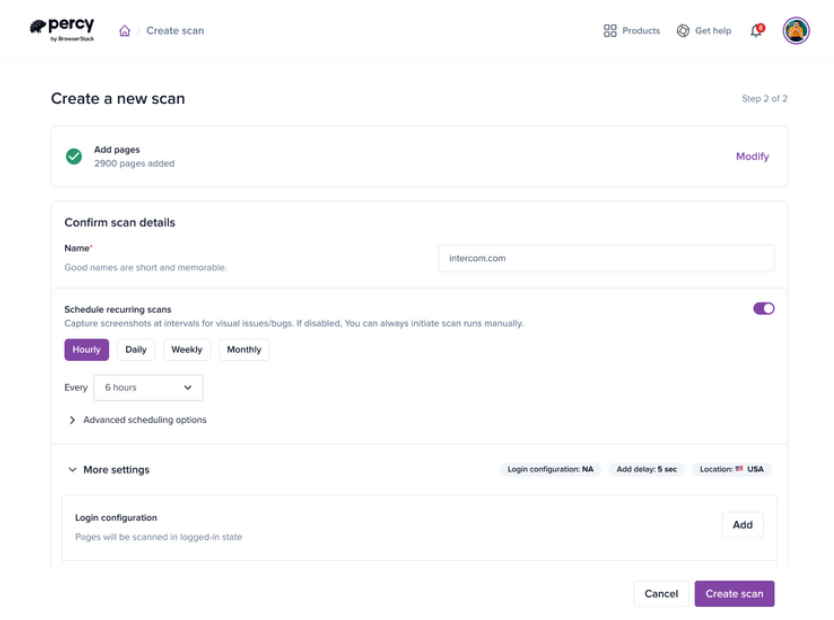Choose the Weekly frequency option
This screenshot has width=834, height=620.
coord(187,350)
